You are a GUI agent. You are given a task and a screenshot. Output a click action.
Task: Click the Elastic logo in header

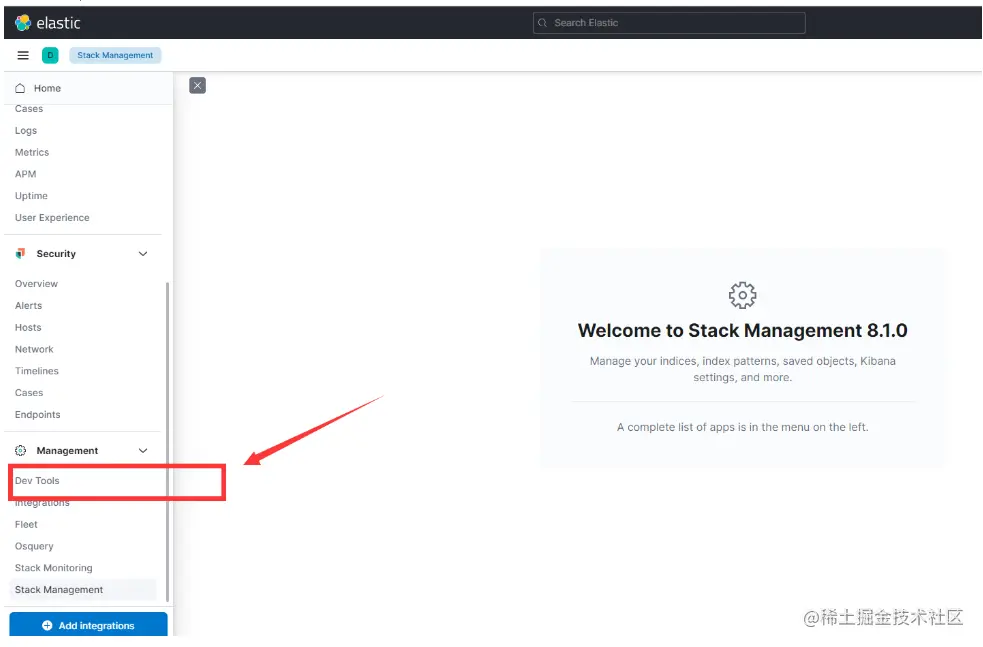pyautogui.click(x=48, y=23)
